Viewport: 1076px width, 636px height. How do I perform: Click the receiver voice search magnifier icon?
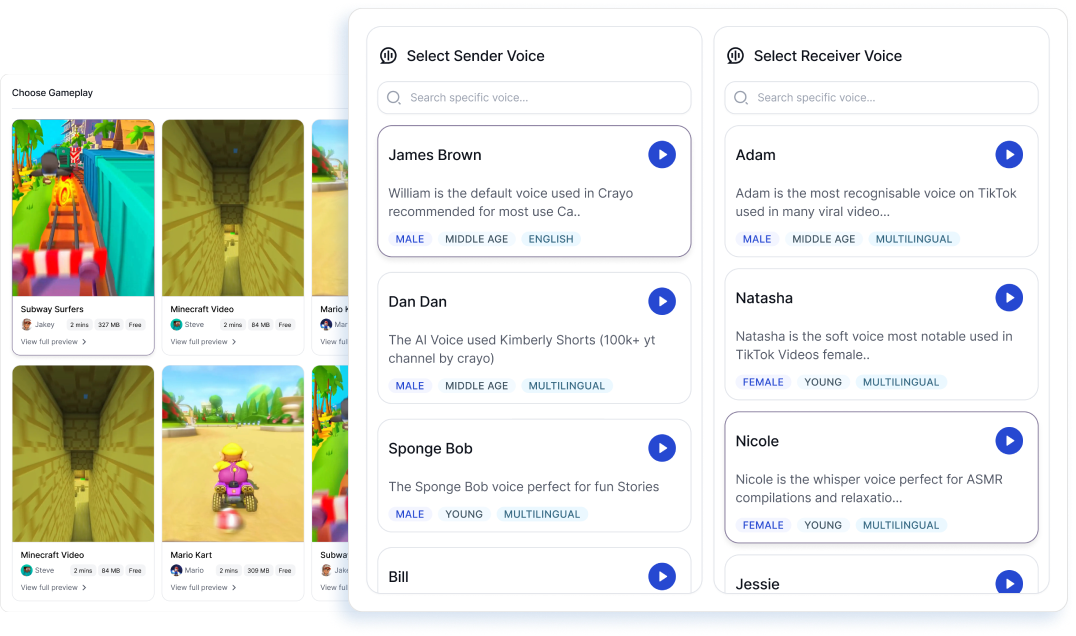click(741, 97)
